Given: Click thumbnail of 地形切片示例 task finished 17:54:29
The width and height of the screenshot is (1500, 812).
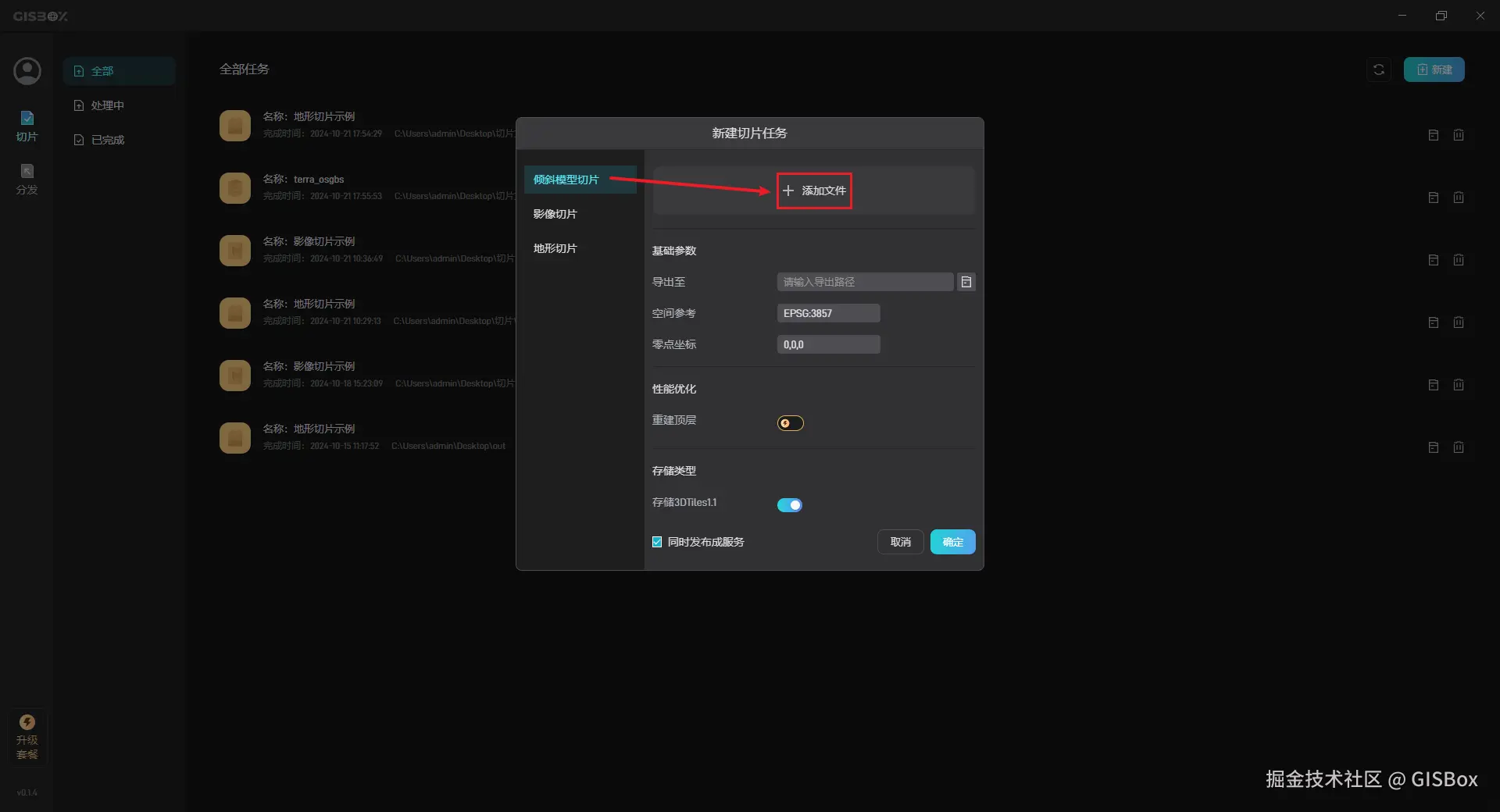Looking at the screenshot, I should (x=235, y=126).
